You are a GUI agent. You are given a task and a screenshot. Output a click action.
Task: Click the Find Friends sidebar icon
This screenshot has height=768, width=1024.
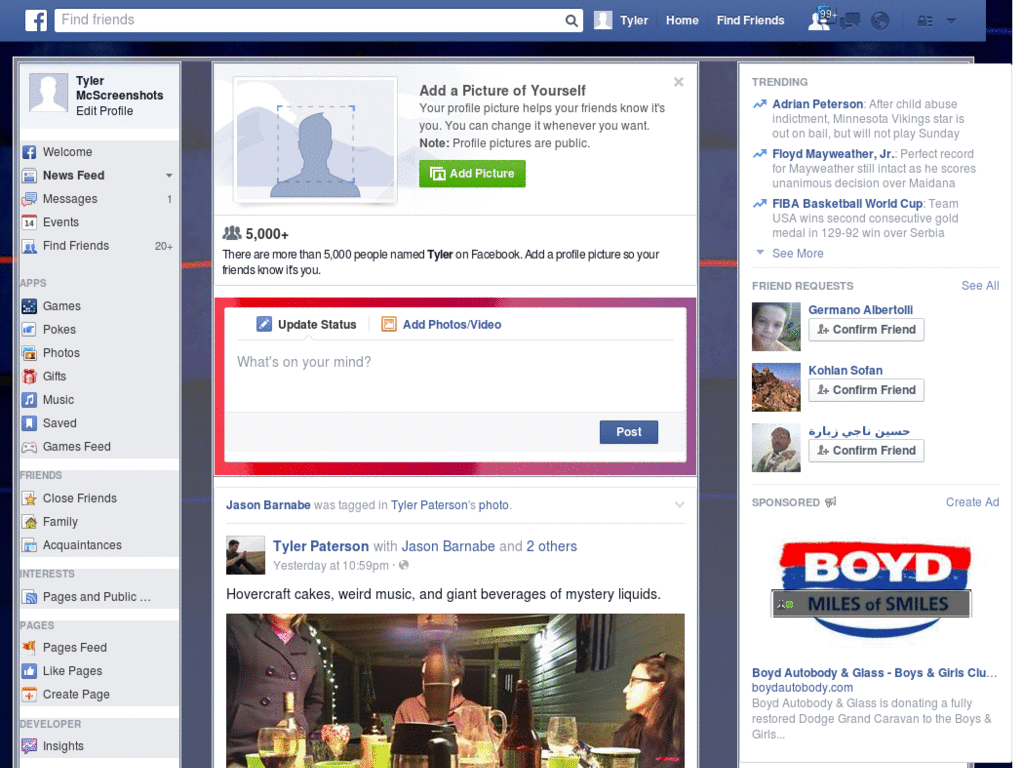[x=29, y=246]
